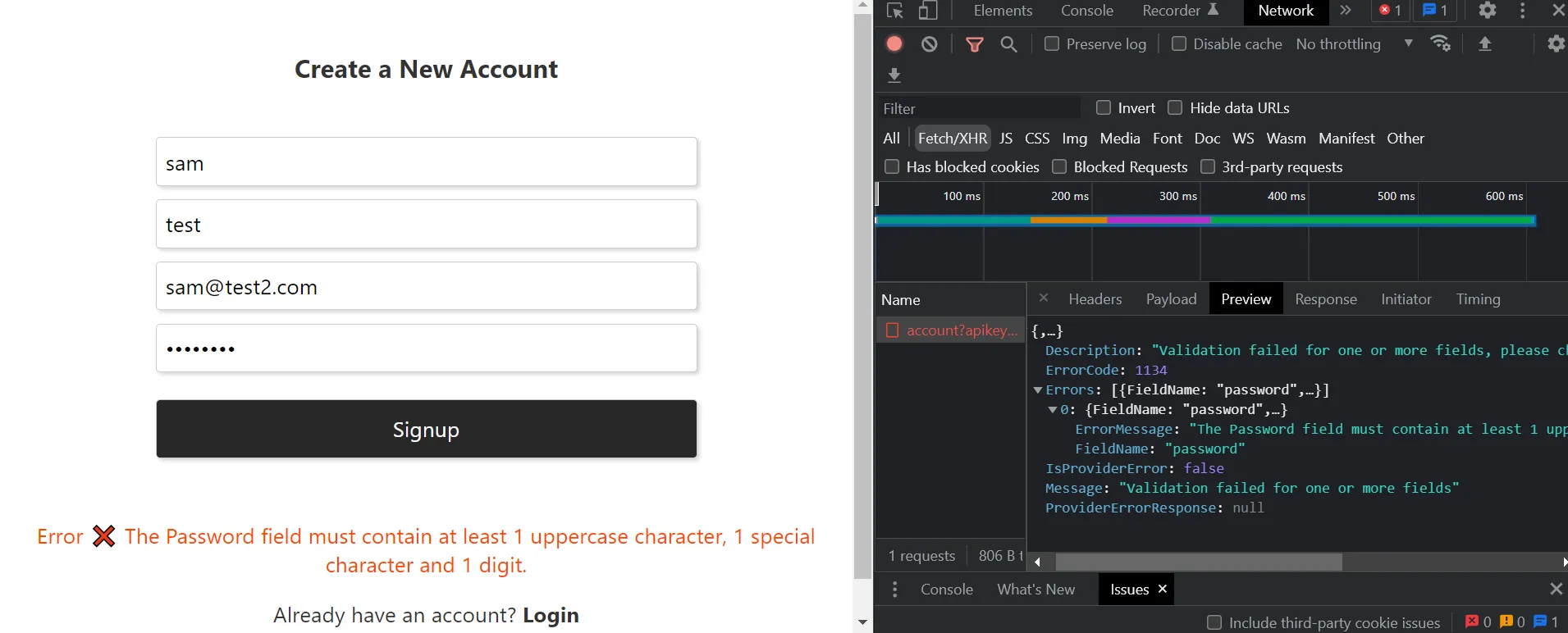Check Hide data URLs
Image resolution: width=1568 pixels, height=633 pixels.
point(1175,107)
